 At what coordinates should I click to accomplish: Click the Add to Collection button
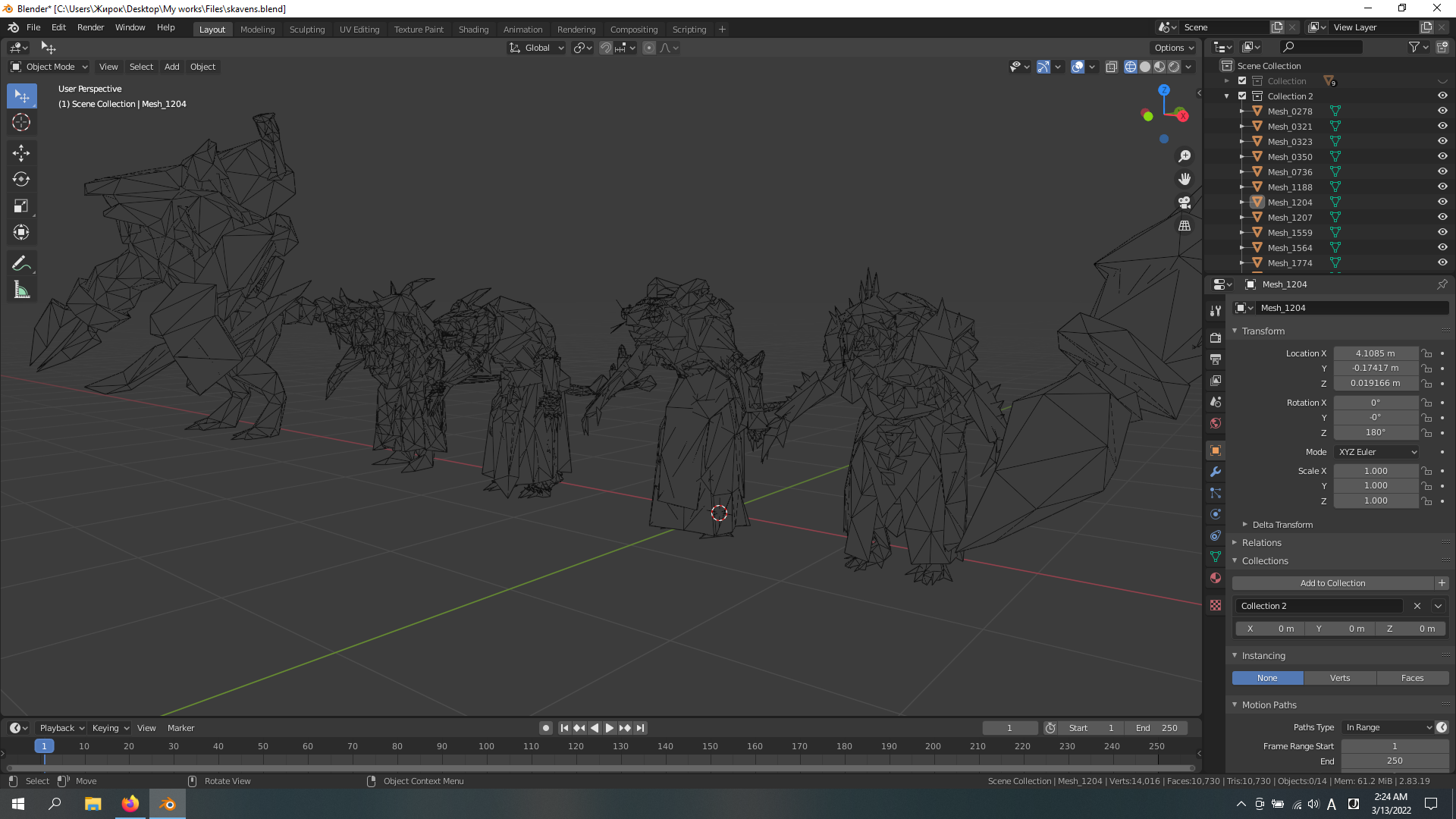[x=1332, y=583]
